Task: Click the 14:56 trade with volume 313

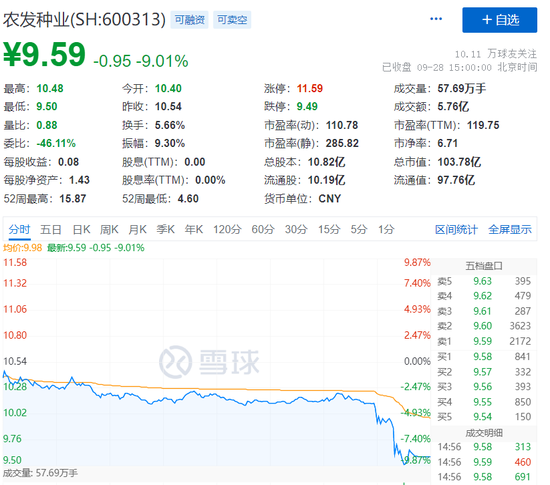Action: (x=484, y=447)
